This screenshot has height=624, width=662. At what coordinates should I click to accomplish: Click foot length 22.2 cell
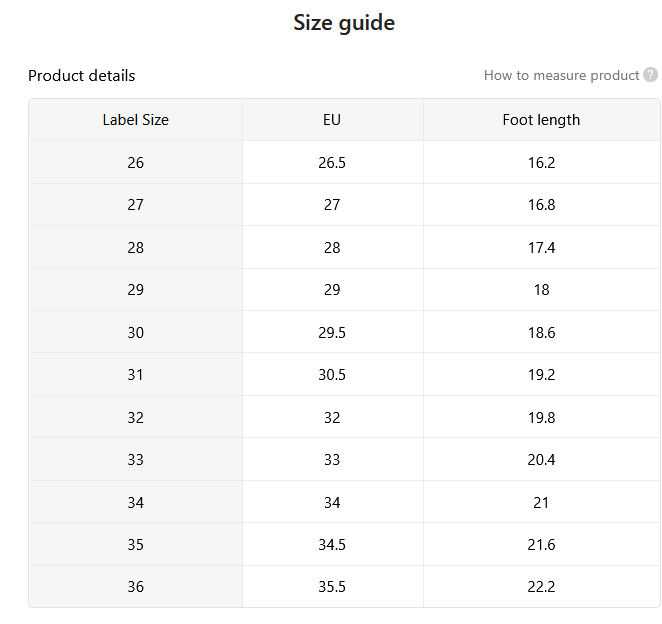click(541, 586)
